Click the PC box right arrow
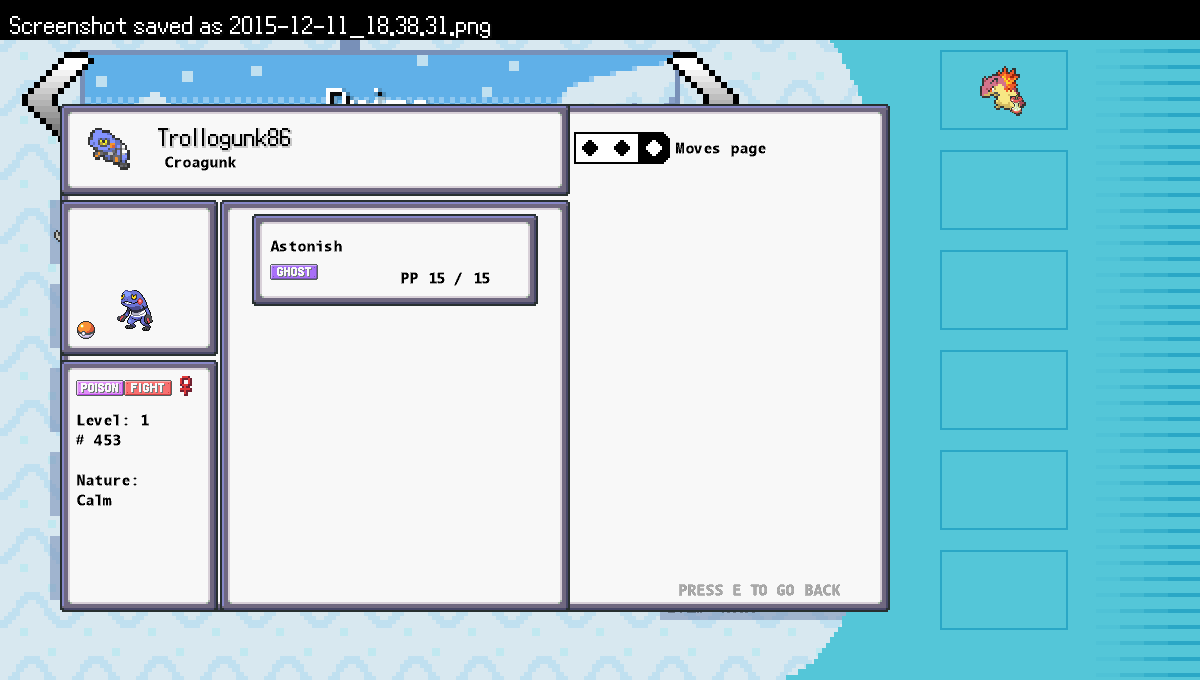Viewport: 1200px width, 680px height. [x=704, y=78]
